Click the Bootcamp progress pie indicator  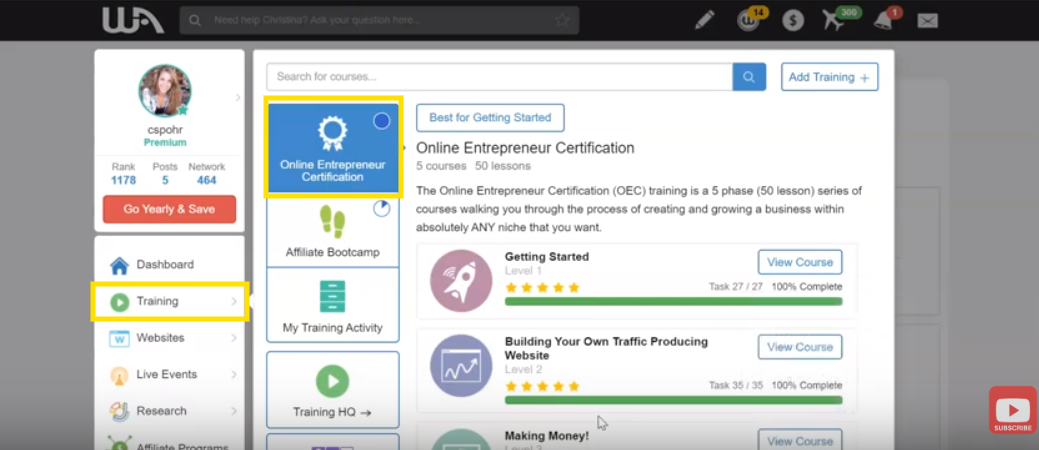(382, 209)
